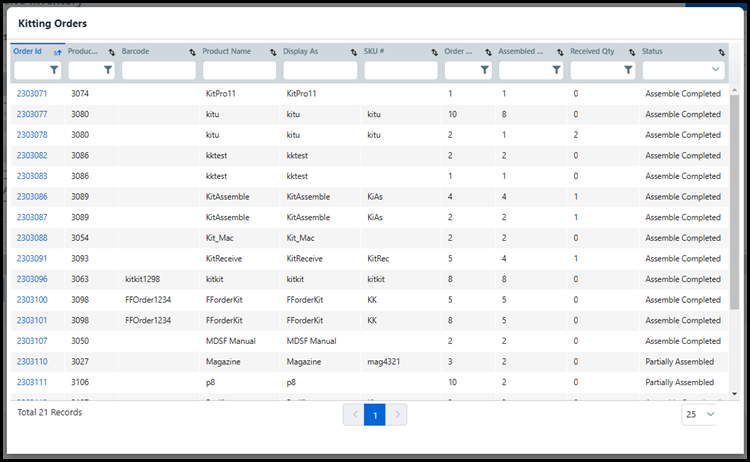Go to page 1 in pagination
Image resolution: width=750 pixels, height=462 pixels.
pyautogui.click(x=374, y=414)
